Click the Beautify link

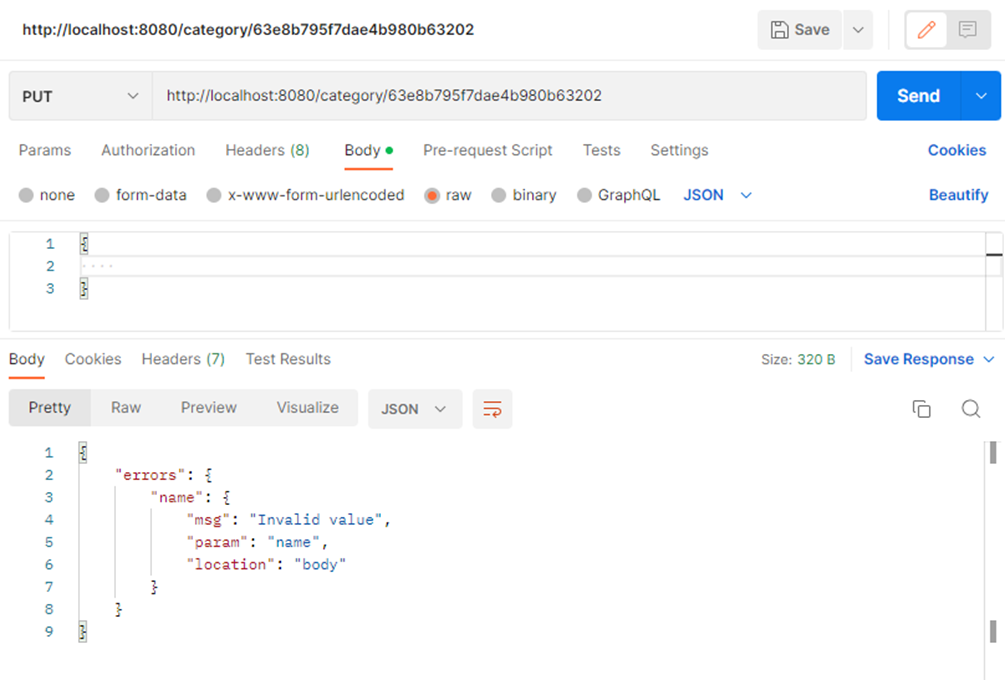[x=958, y=195]
